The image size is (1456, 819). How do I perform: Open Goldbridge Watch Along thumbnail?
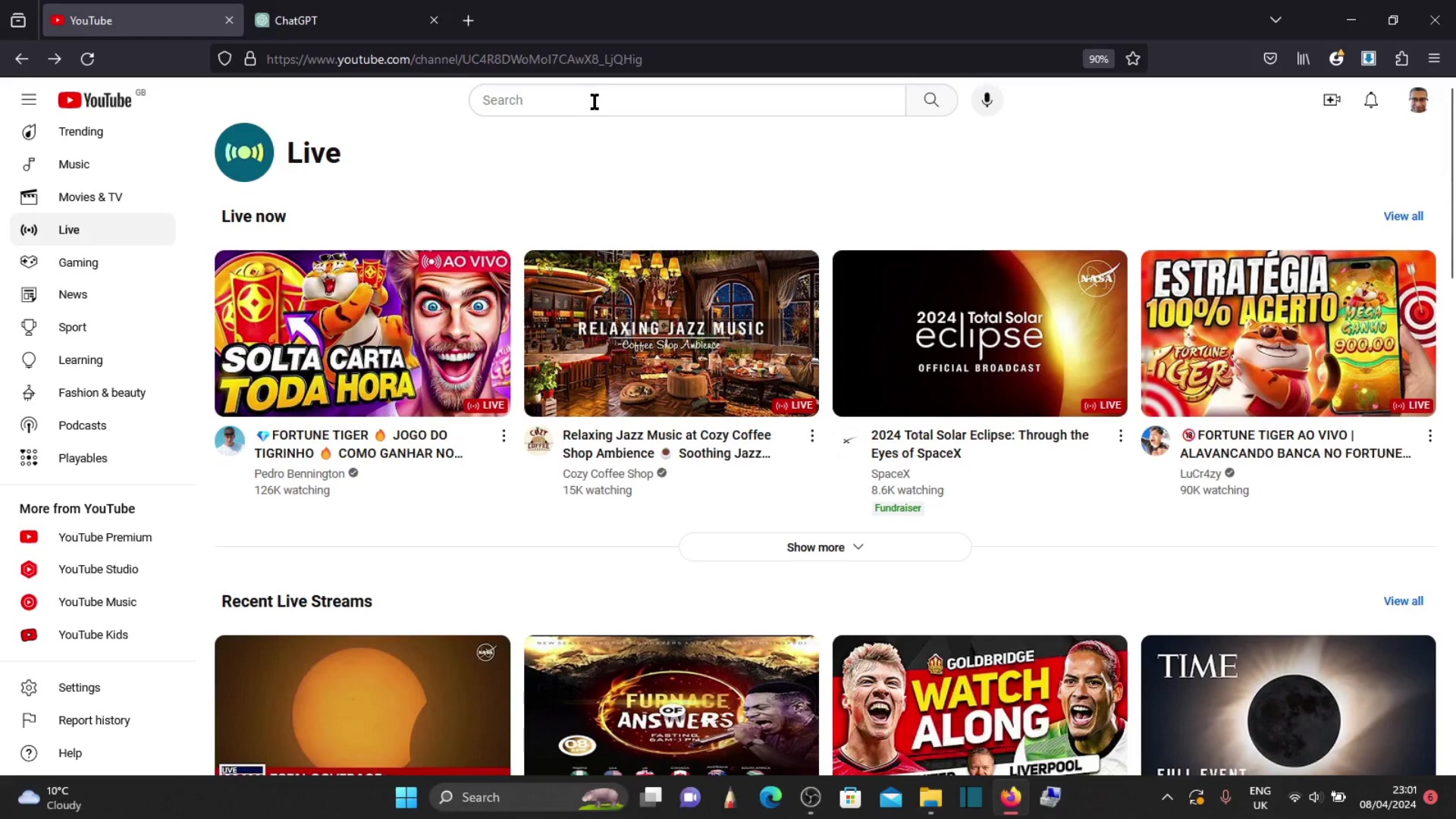[980, 705]
